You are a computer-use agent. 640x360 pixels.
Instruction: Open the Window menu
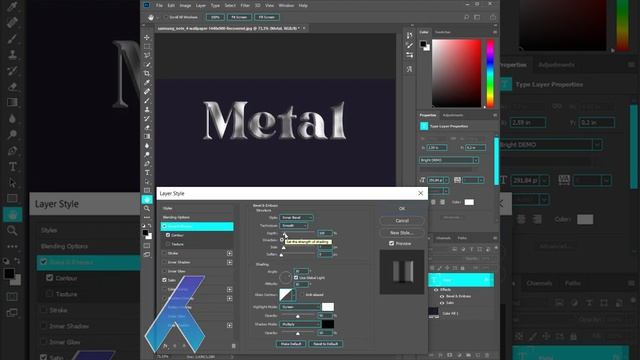point(286,6)
